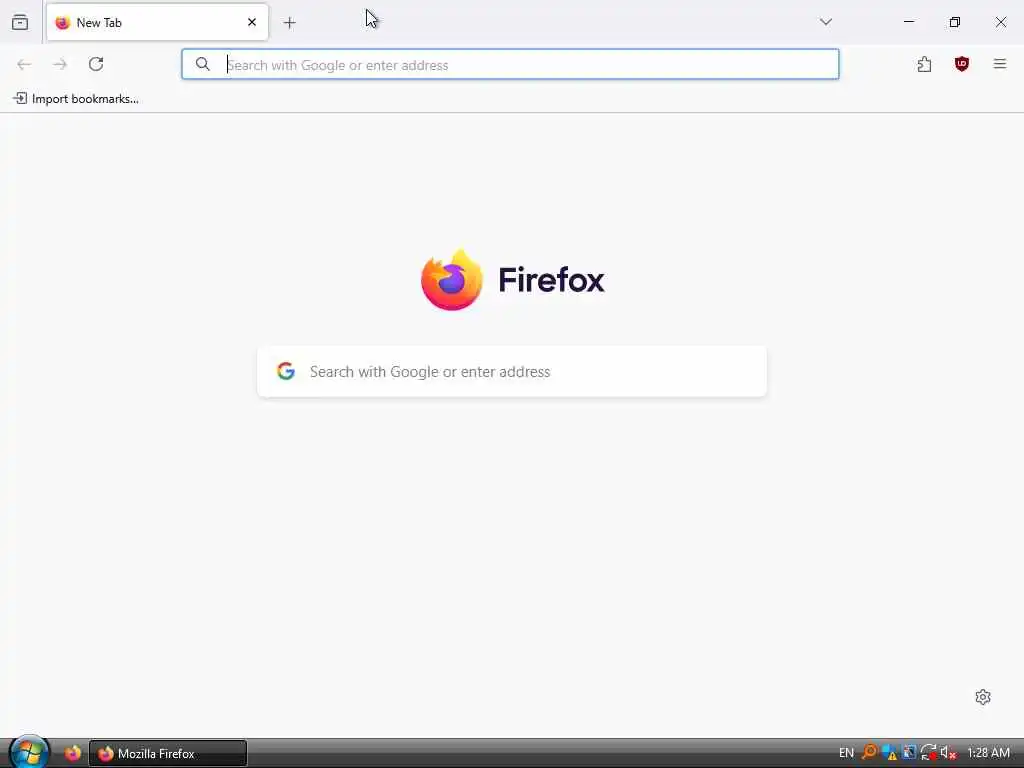
Task: Click the magnifier icon in the address bar
Action: pos(203,64)
